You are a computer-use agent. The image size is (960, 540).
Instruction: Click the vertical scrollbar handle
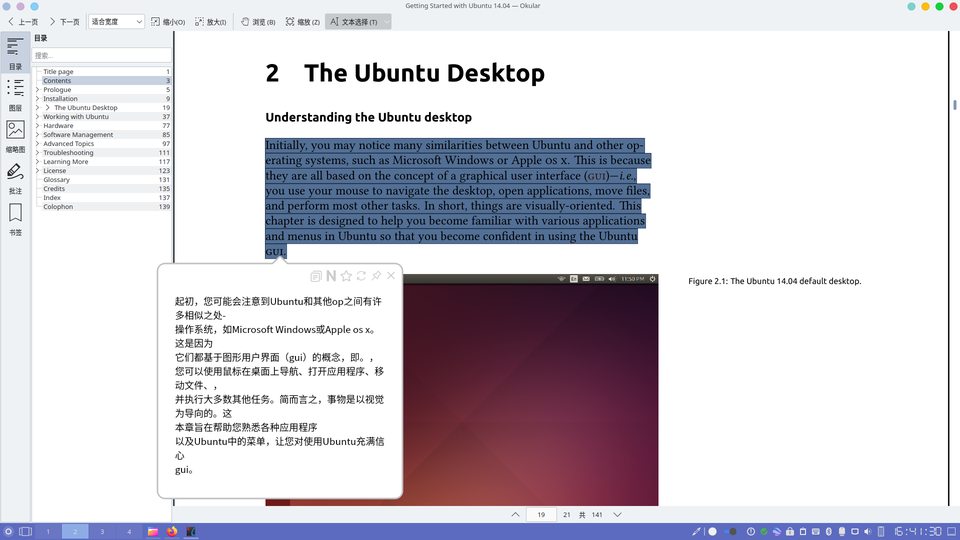point(954,105)
